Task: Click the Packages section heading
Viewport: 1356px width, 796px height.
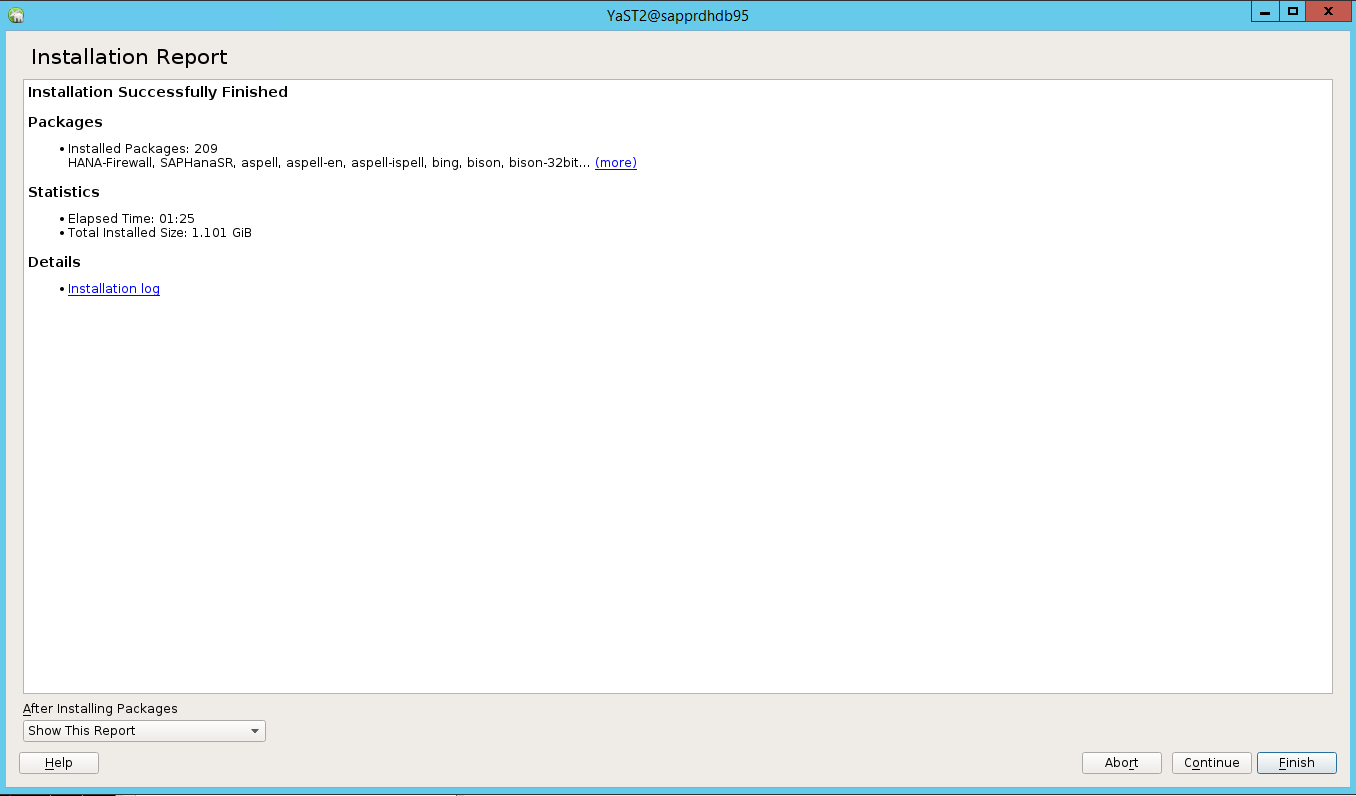Action: (64, 122)
